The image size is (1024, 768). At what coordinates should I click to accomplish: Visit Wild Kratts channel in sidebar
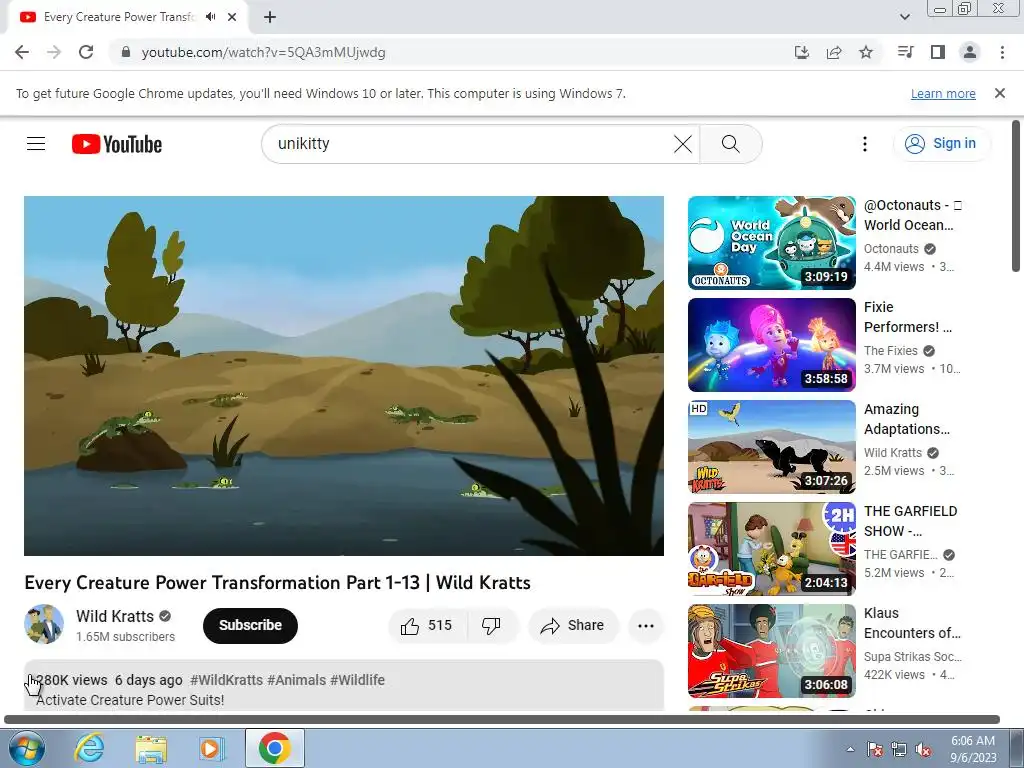[x=893, y=453]
